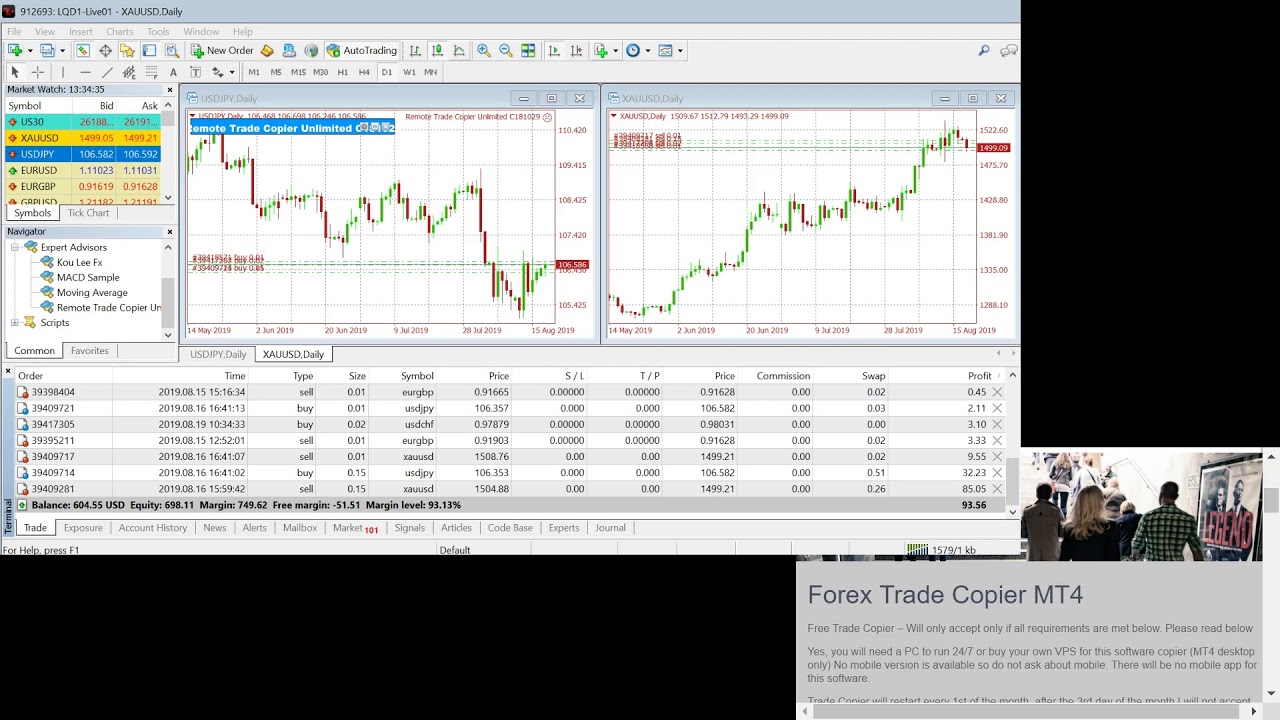Switch to the Favorites navigator tab
Screen dimensions: 1280x720
(x=89, y=351)
